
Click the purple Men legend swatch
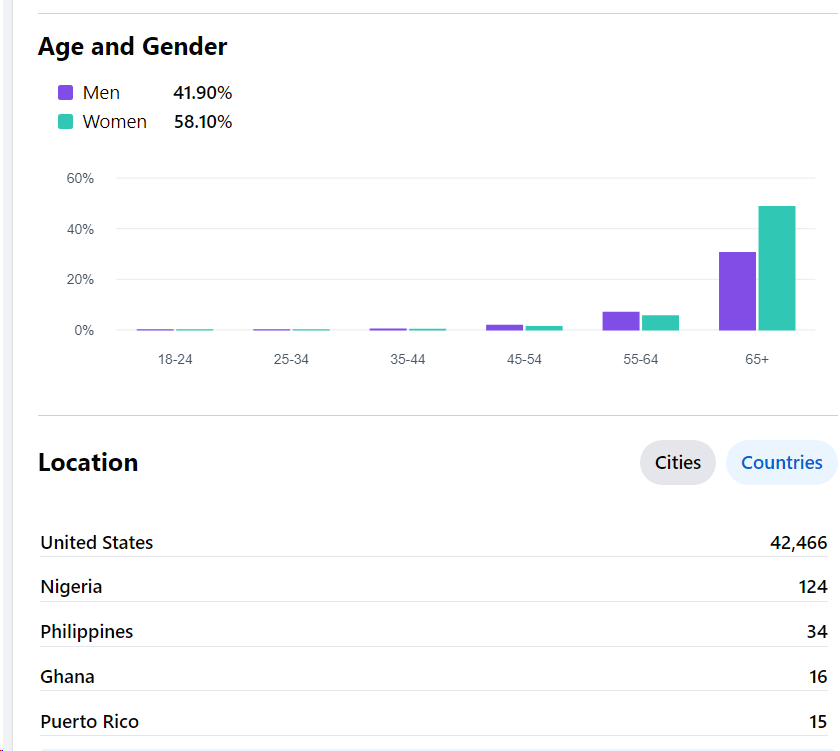pos(66,93)
